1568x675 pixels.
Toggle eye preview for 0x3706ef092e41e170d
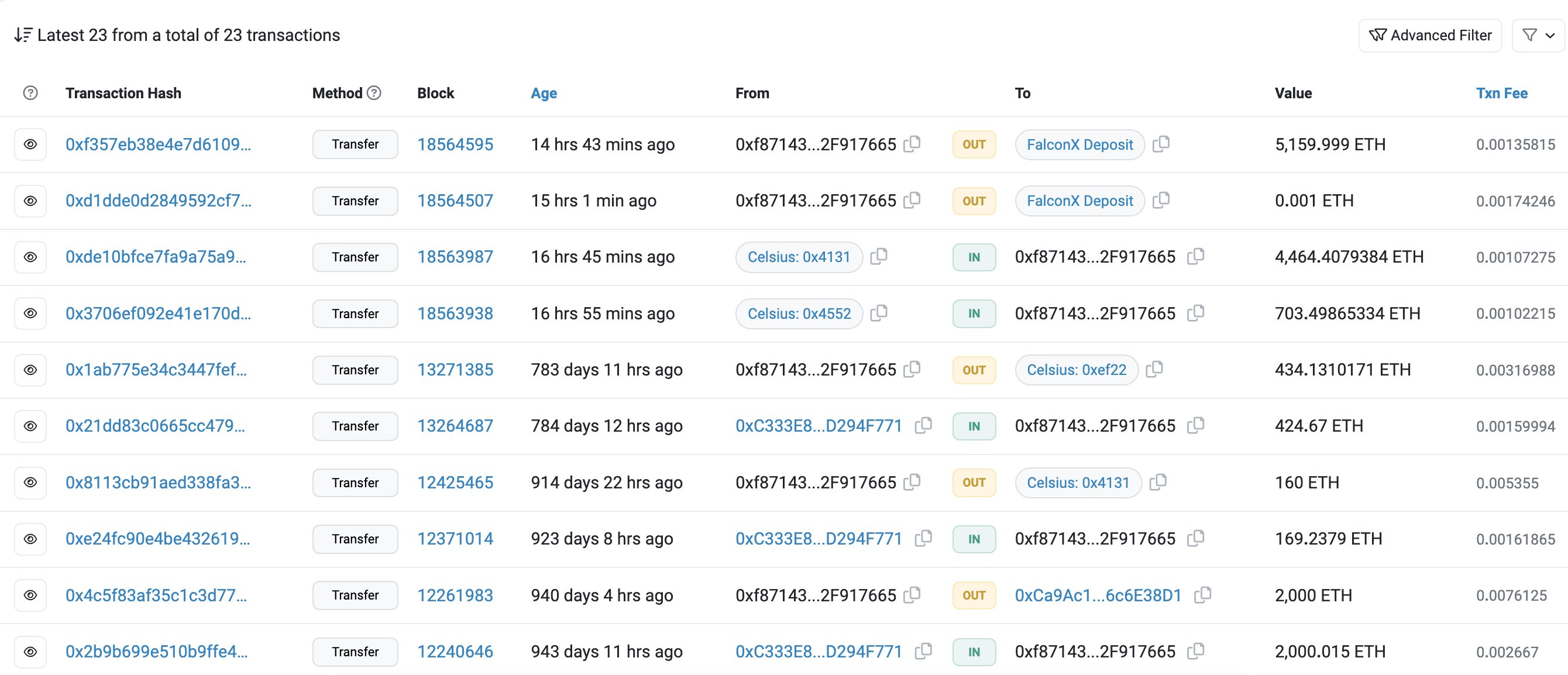(x=30, y=314)
